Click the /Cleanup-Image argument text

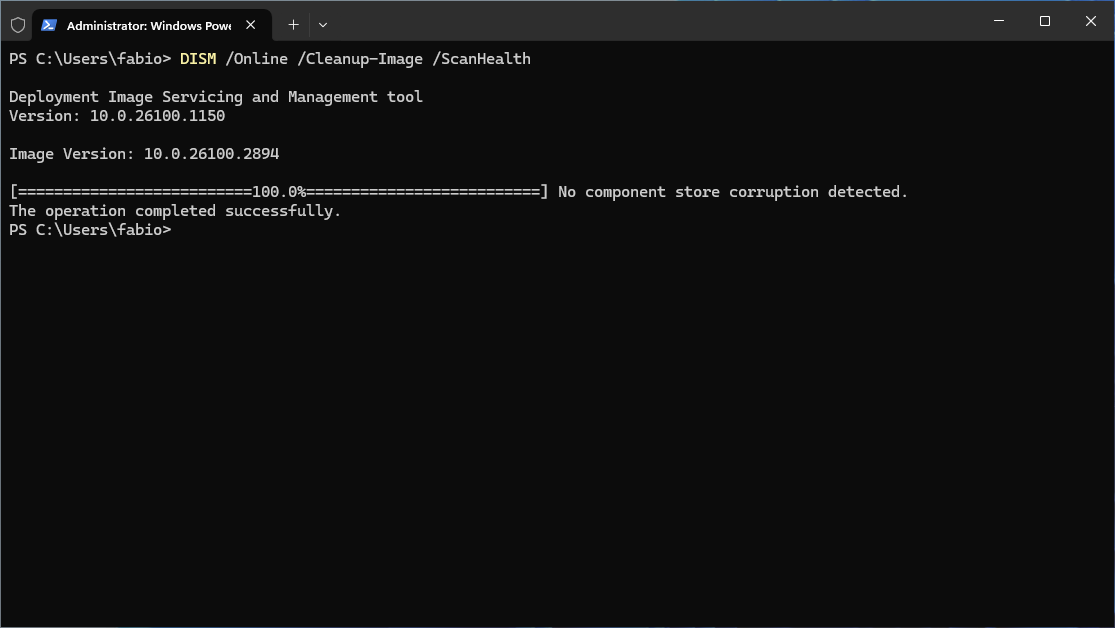[360, 59]
